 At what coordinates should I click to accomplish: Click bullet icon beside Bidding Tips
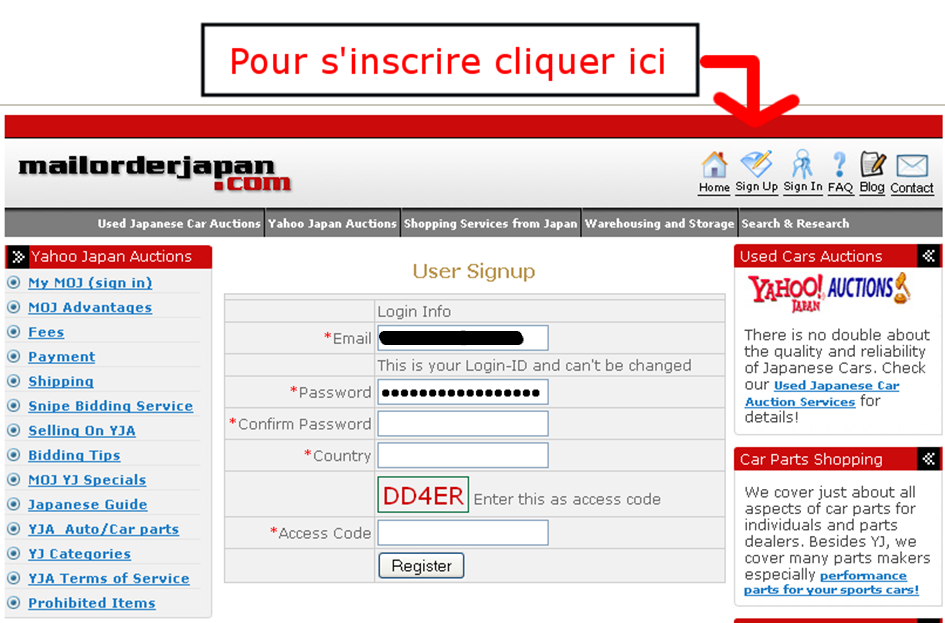point(14,455)
